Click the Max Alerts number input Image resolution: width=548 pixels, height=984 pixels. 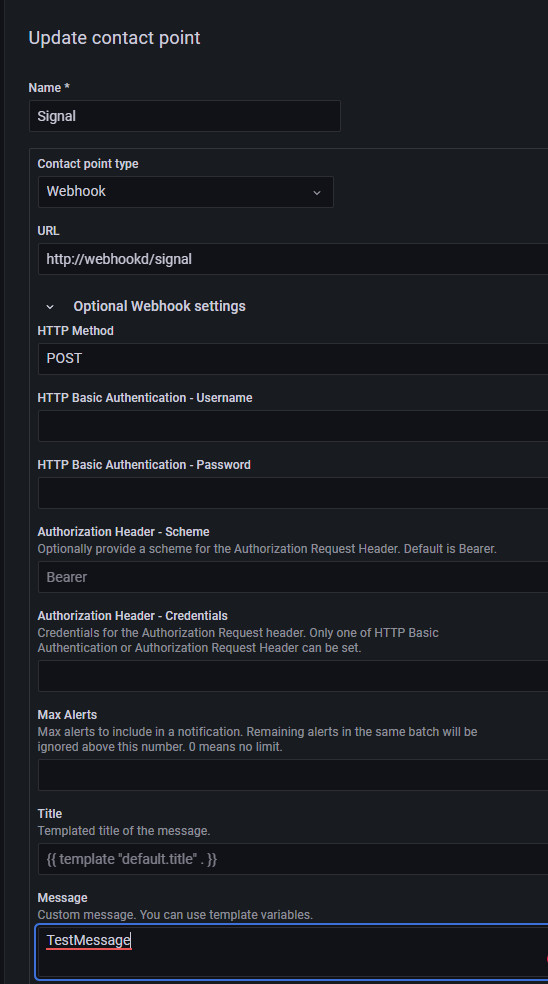293,775
